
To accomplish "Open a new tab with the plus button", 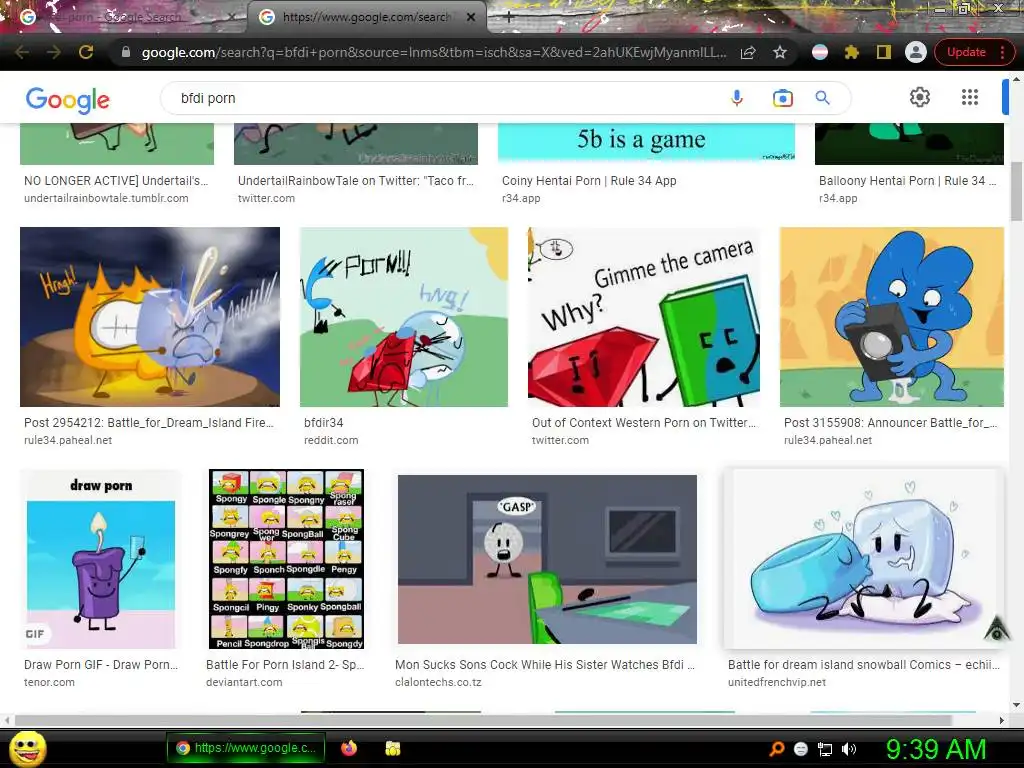I will pos(509,18).
